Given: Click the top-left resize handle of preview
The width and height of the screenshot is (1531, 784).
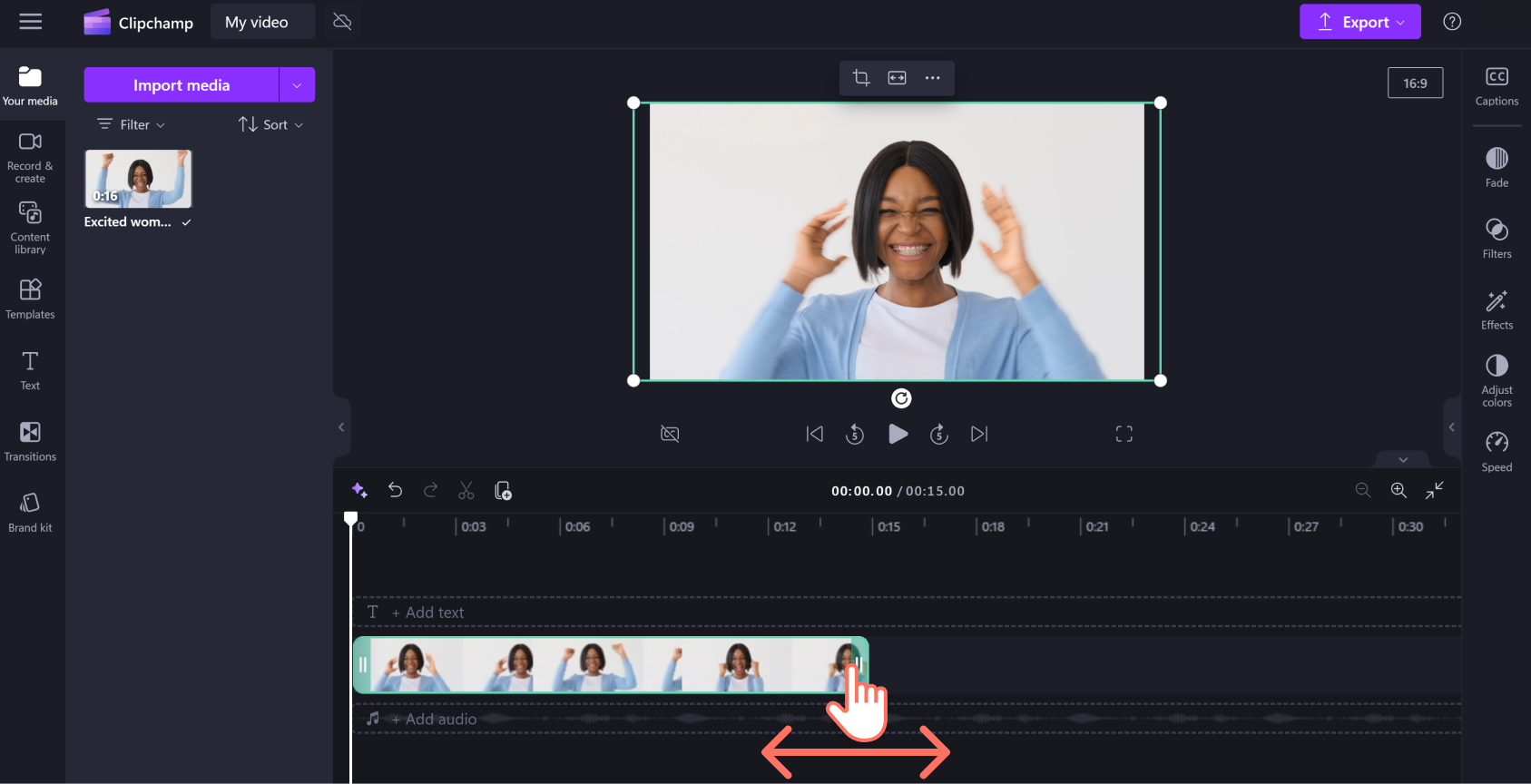Looking at the screenshot, I should (633, 103).
